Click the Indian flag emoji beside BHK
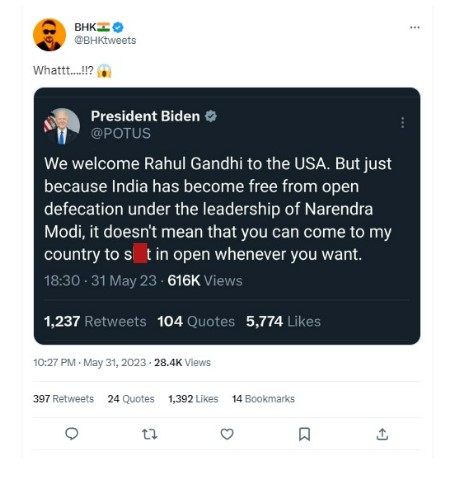The height and width of the screenshot is (483, 457). [x=103, y=27]
